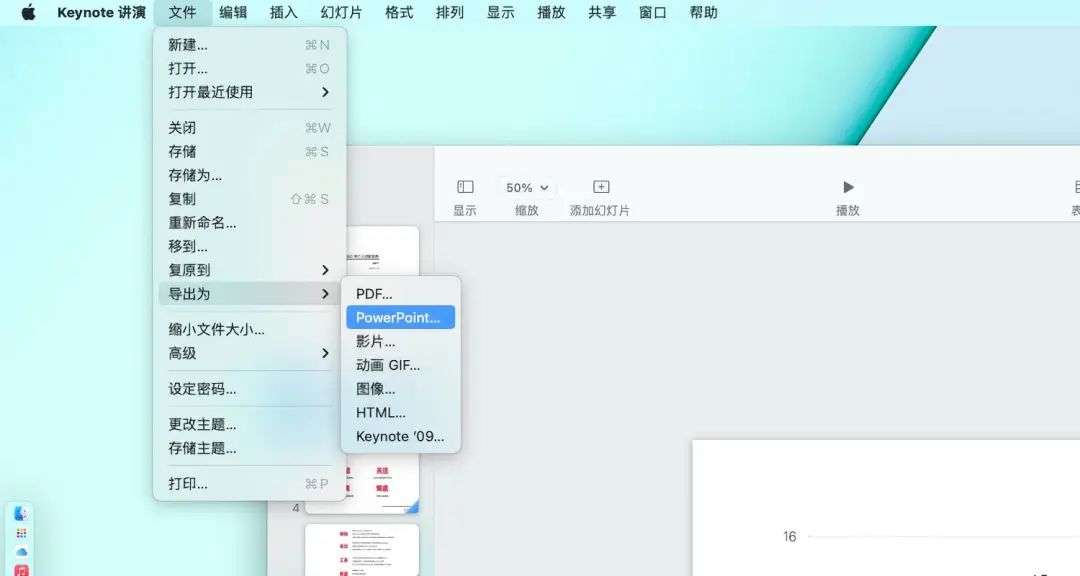
Task: Expand 高级 submenu
Action: tap(249, 353)
